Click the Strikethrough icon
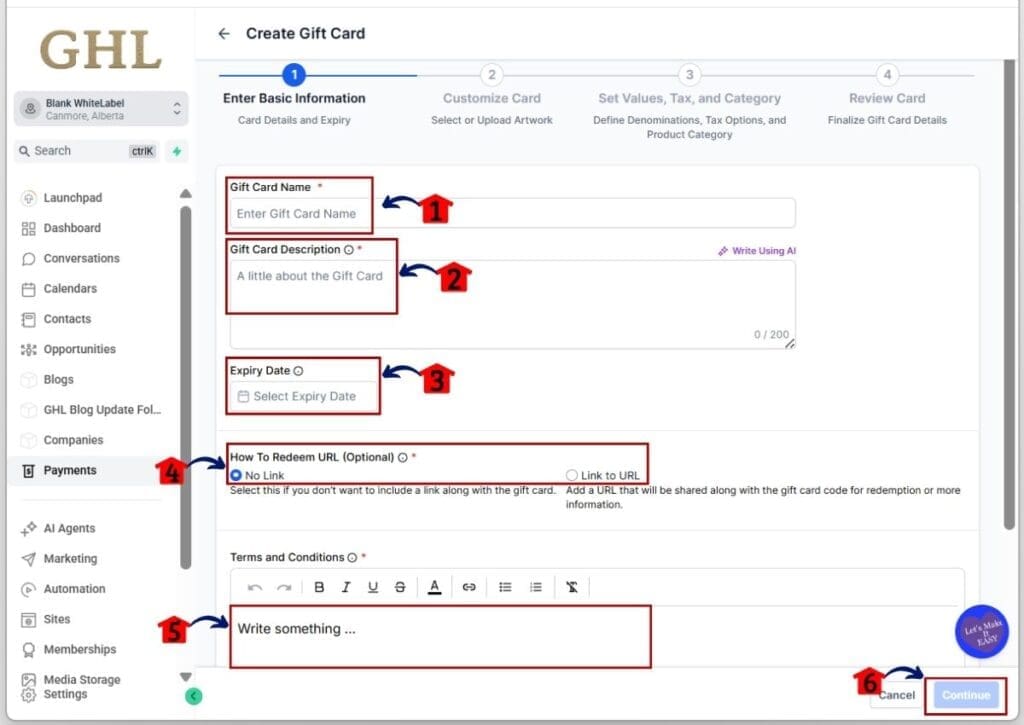 pyautogui.click(x=400, y=587)
